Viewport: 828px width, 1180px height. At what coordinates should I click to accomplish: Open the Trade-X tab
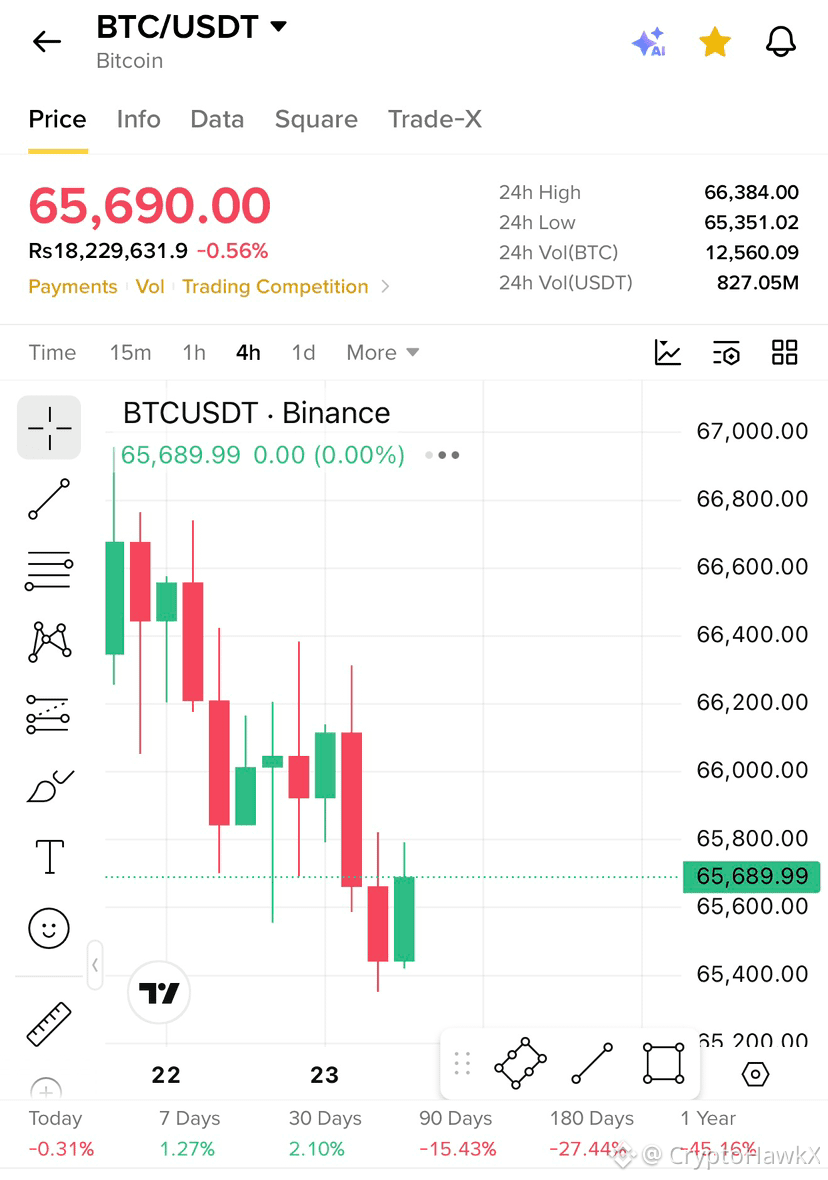point(434,119)
